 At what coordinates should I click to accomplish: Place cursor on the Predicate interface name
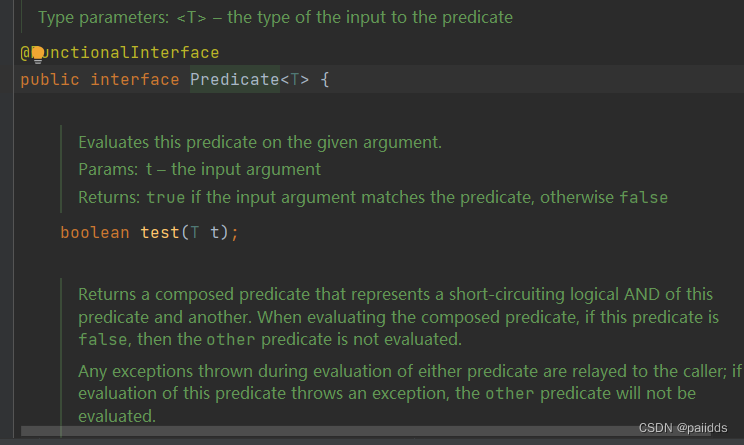pos(233,79)
